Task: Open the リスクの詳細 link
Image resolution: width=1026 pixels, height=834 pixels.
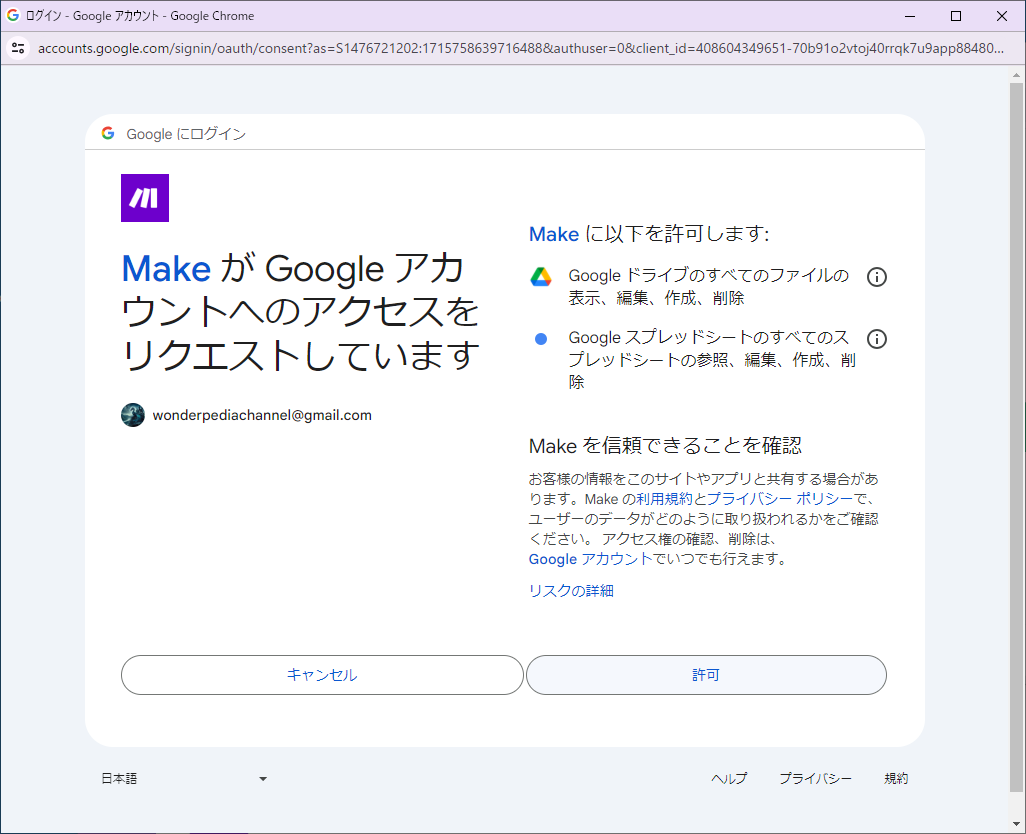Action: (x=571, y=591)
